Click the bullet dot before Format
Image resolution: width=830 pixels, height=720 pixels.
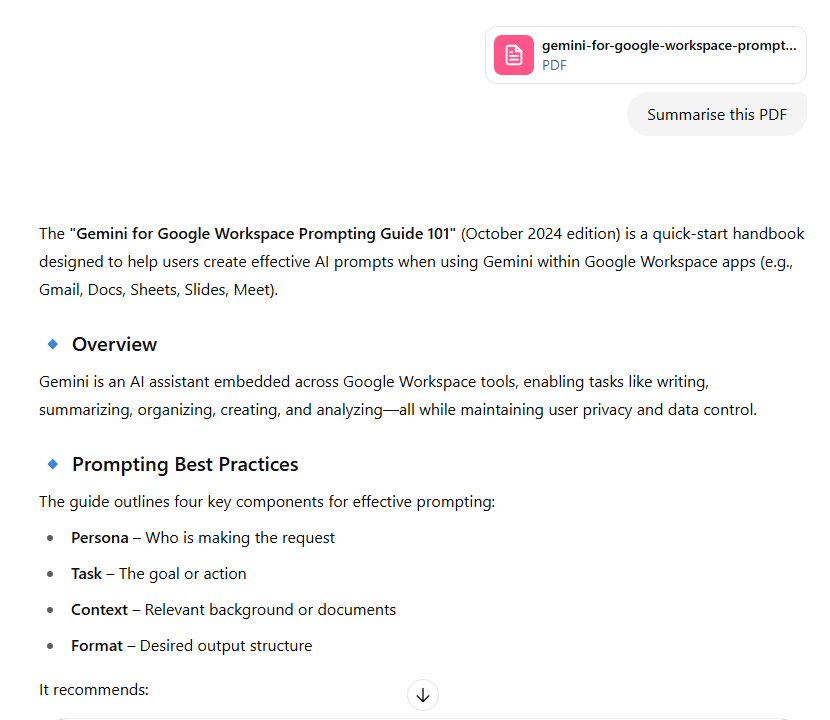pyautogui.click(x=51, y=646)
